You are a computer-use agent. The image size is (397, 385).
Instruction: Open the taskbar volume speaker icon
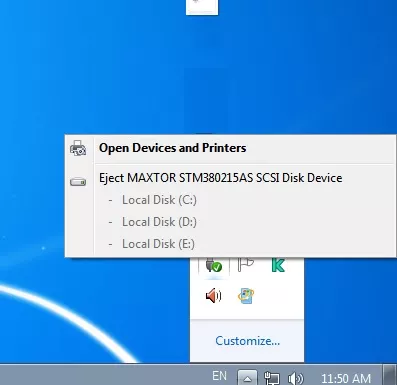[295, 378]
